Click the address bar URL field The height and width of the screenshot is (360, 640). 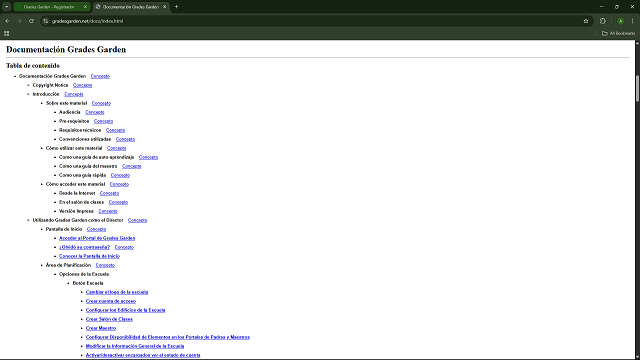314,21
